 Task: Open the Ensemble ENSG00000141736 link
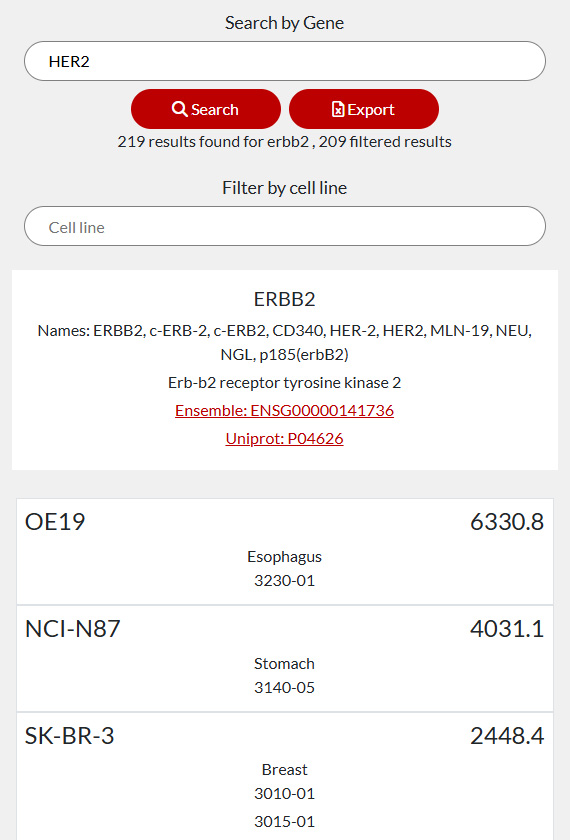(284, 410)
